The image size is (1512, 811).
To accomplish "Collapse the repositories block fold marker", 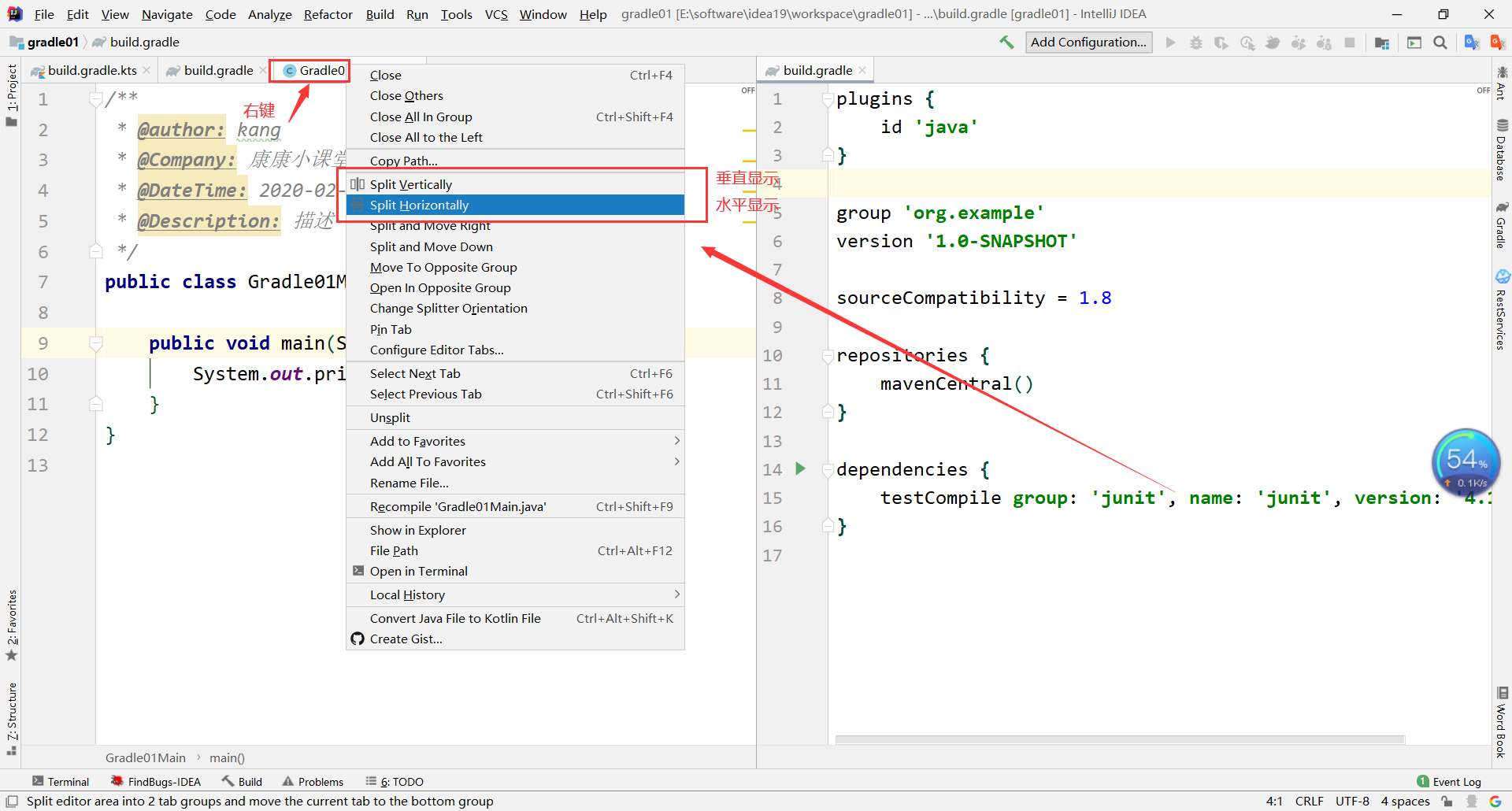I will point(828,356).
